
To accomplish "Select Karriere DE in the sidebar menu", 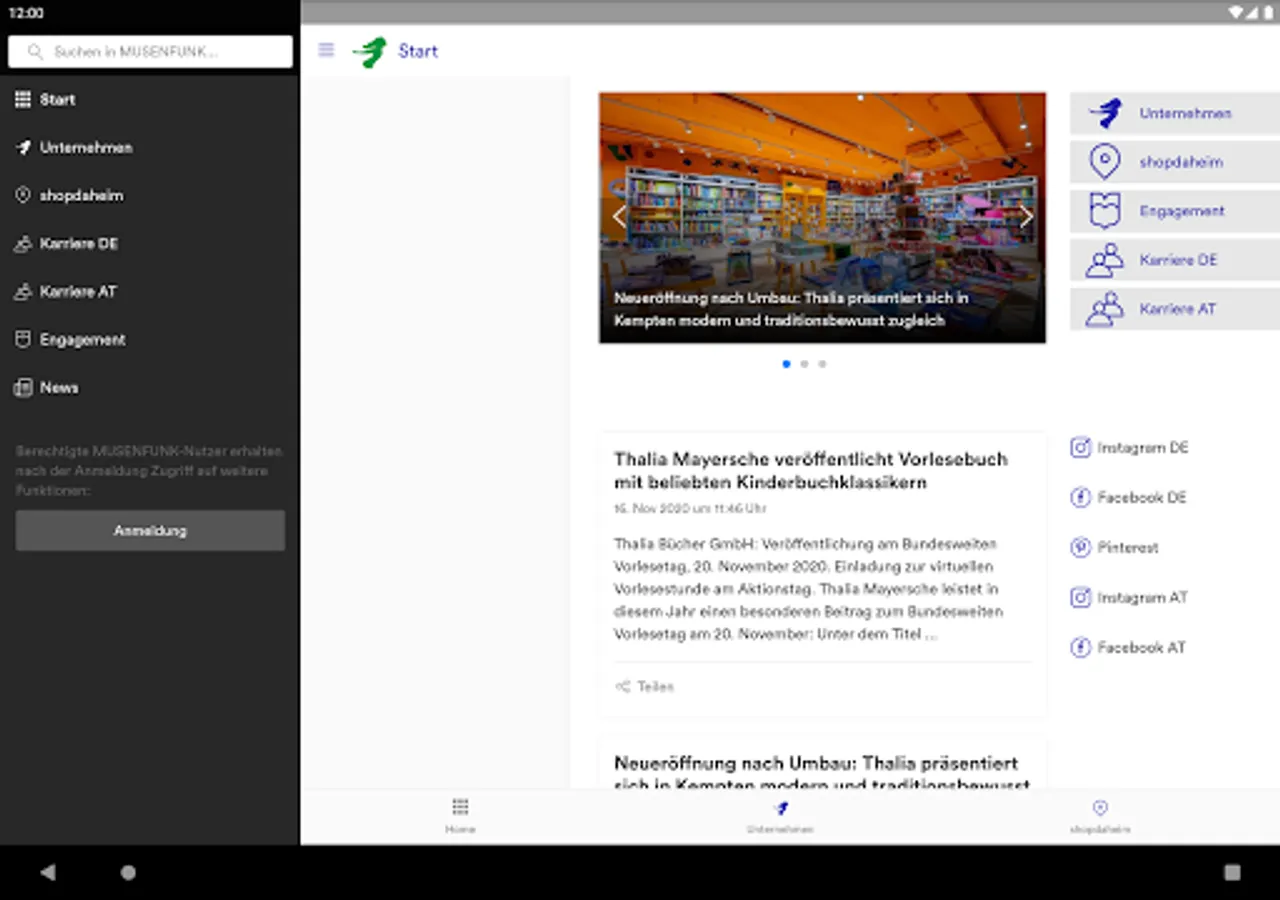I will click(150, 243).
